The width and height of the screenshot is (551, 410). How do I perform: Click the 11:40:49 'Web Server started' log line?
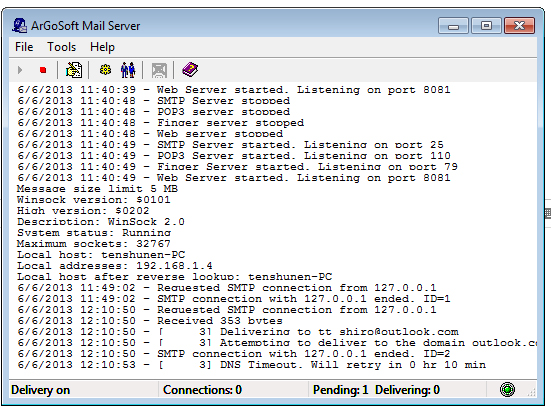(x=234, y=178)
